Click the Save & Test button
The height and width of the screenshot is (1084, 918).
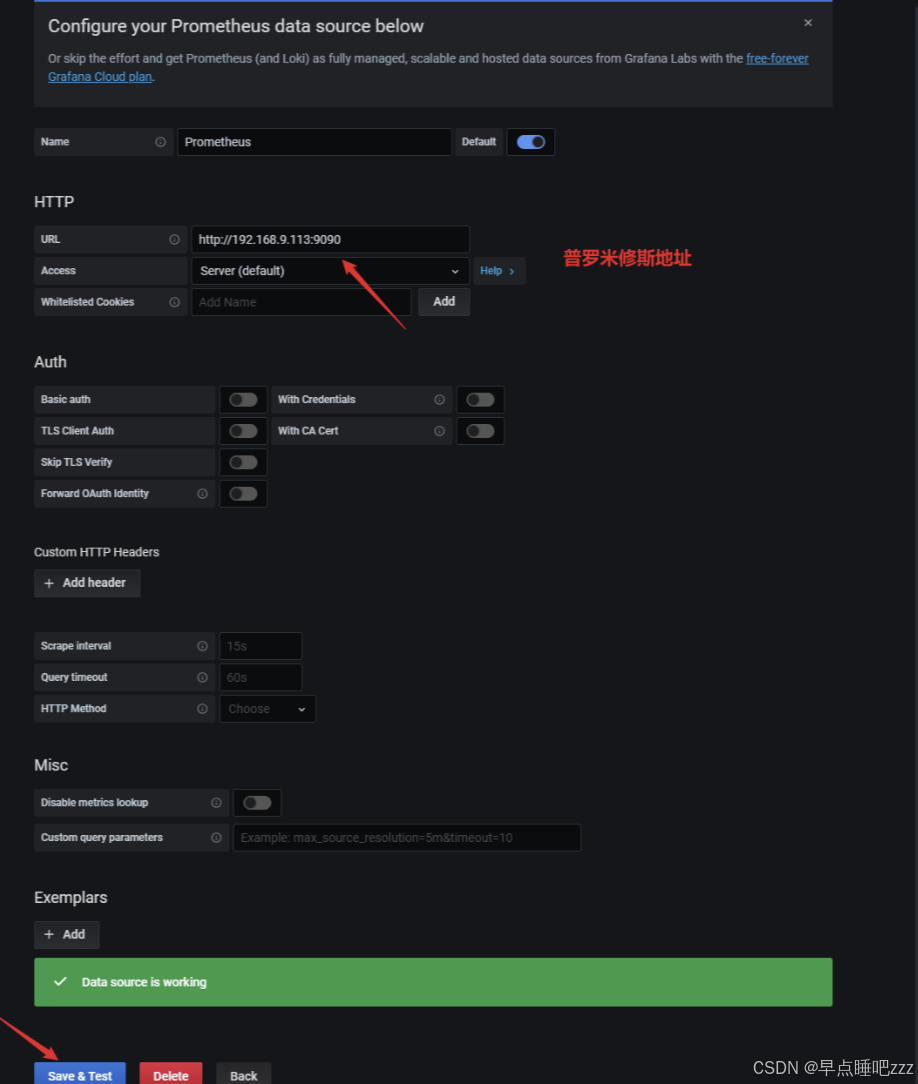tap(80, 1075)
